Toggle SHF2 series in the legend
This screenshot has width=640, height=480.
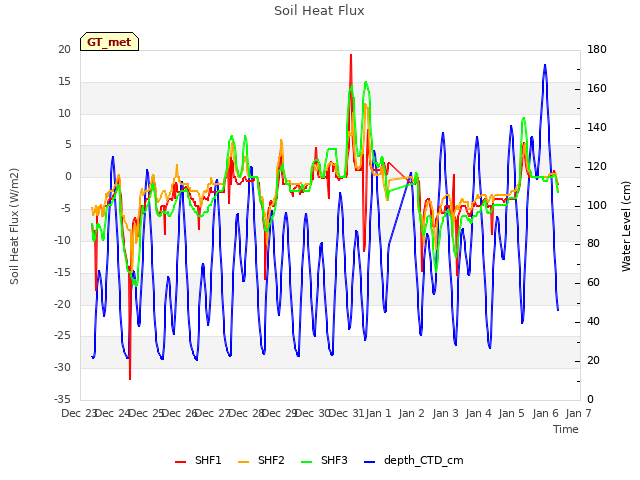point(261,460)
